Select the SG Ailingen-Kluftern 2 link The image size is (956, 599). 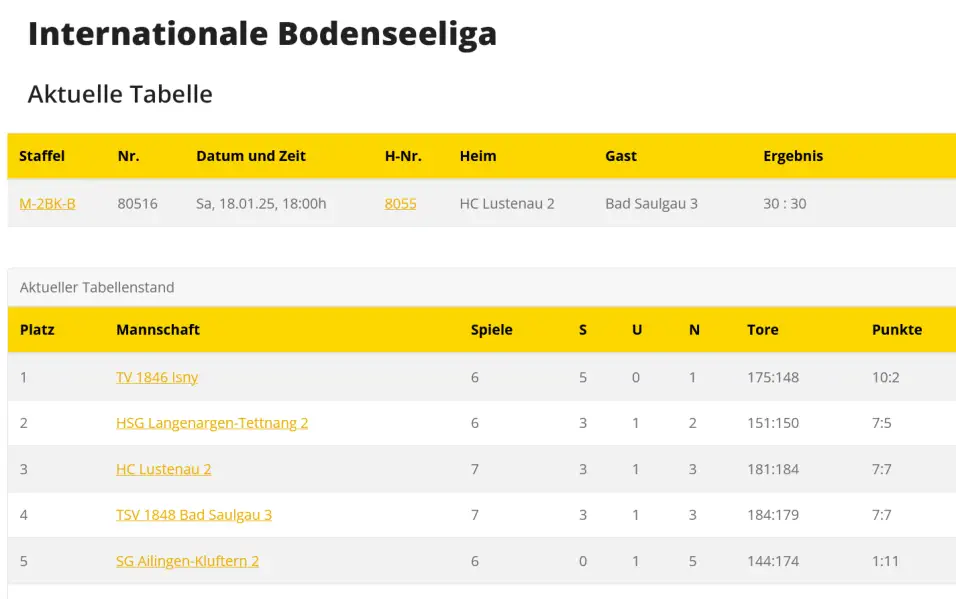pyautogui.click(x=187, y=561)
